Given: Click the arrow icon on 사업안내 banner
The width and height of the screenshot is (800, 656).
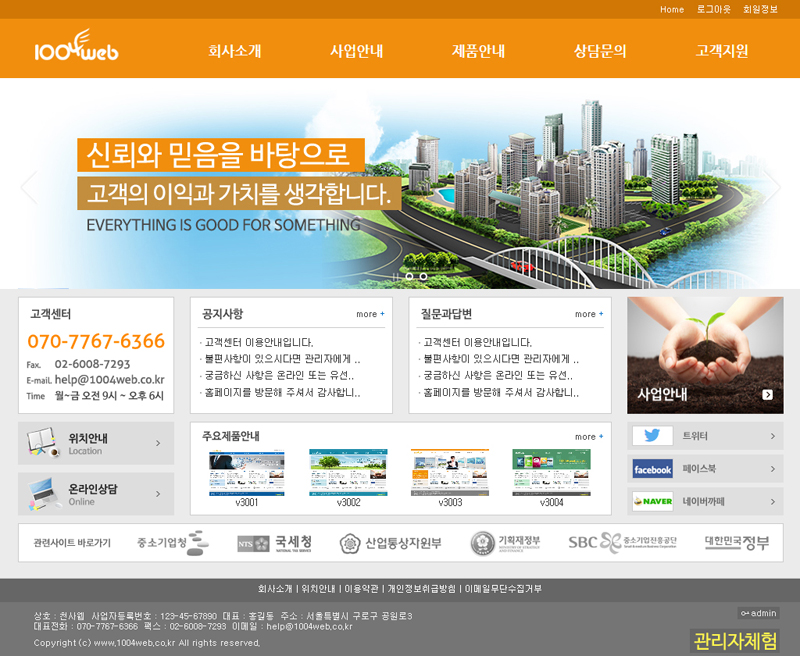Looking at the screenshot, I should click(767, 395).
